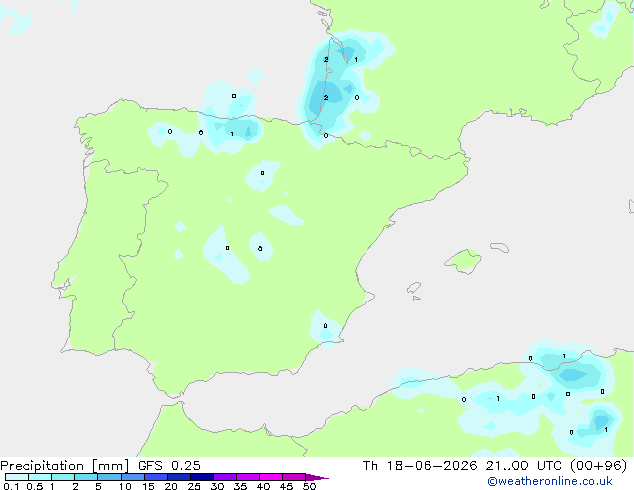
Task: Choose the 10–15 mm blue legend swatch
Action: (132, 477)
